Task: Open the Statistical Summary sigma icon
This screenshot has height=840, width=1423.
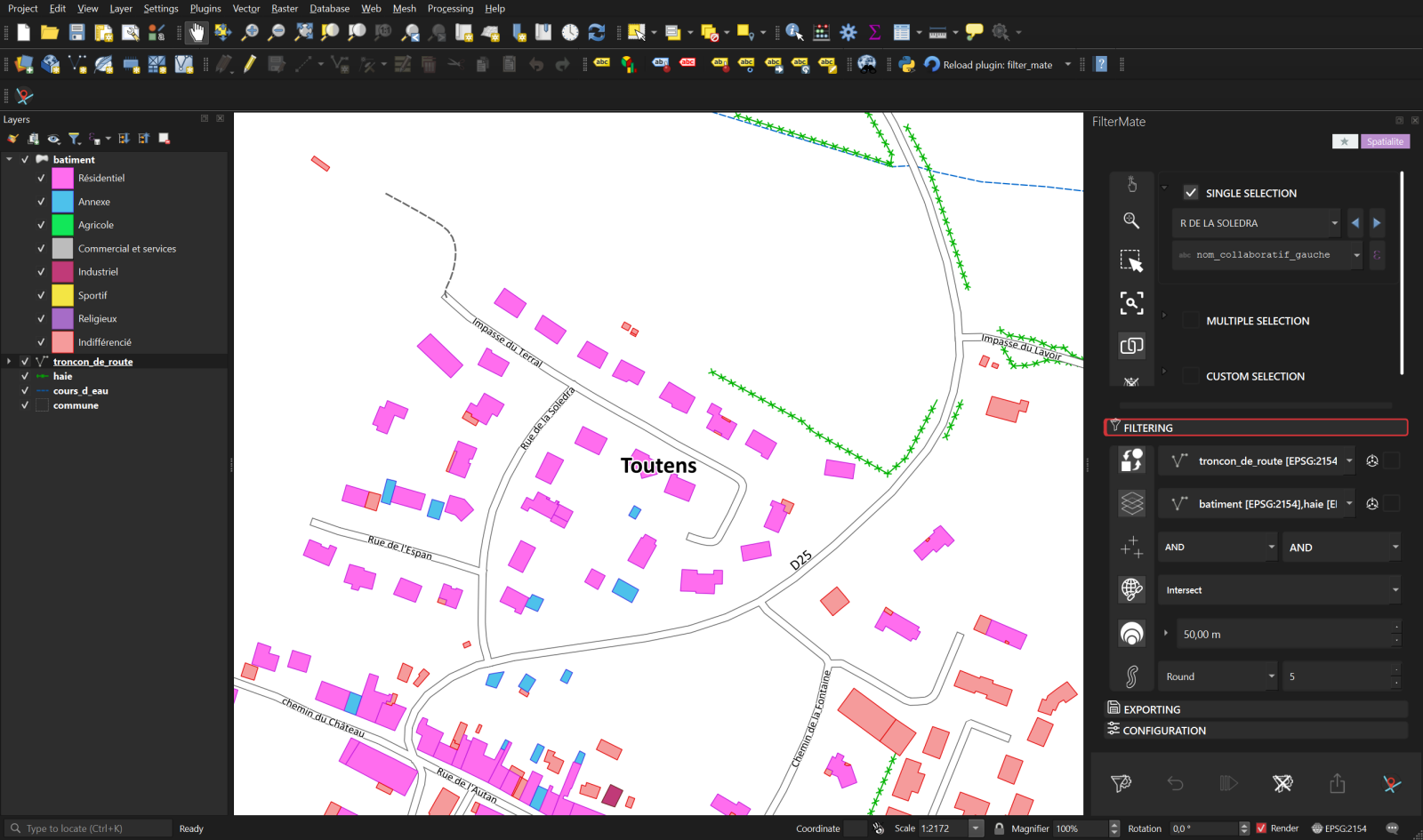Action: coord(875,33)
